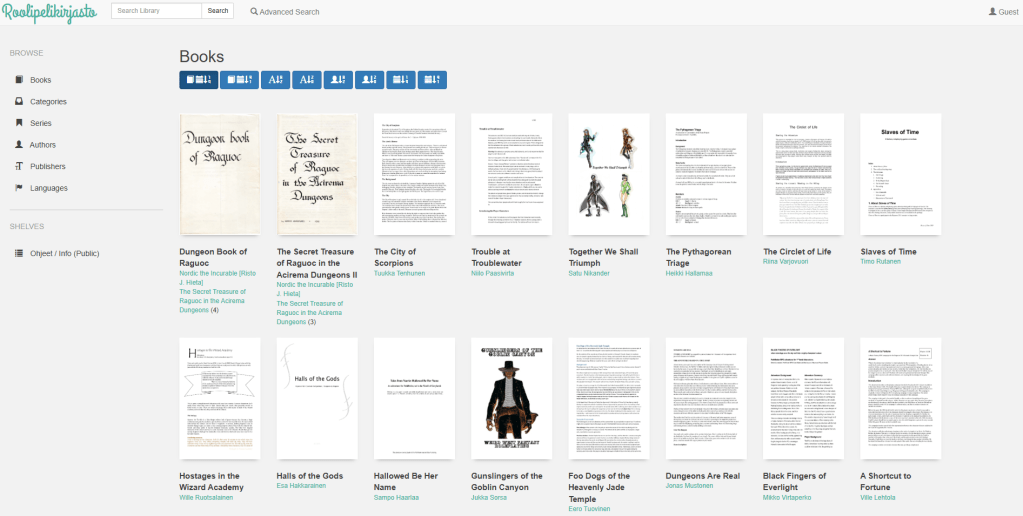The height and width of the screenshot is (516, 1023).
Task: Sort by publishing date, newest first
Action: [401, 80]
